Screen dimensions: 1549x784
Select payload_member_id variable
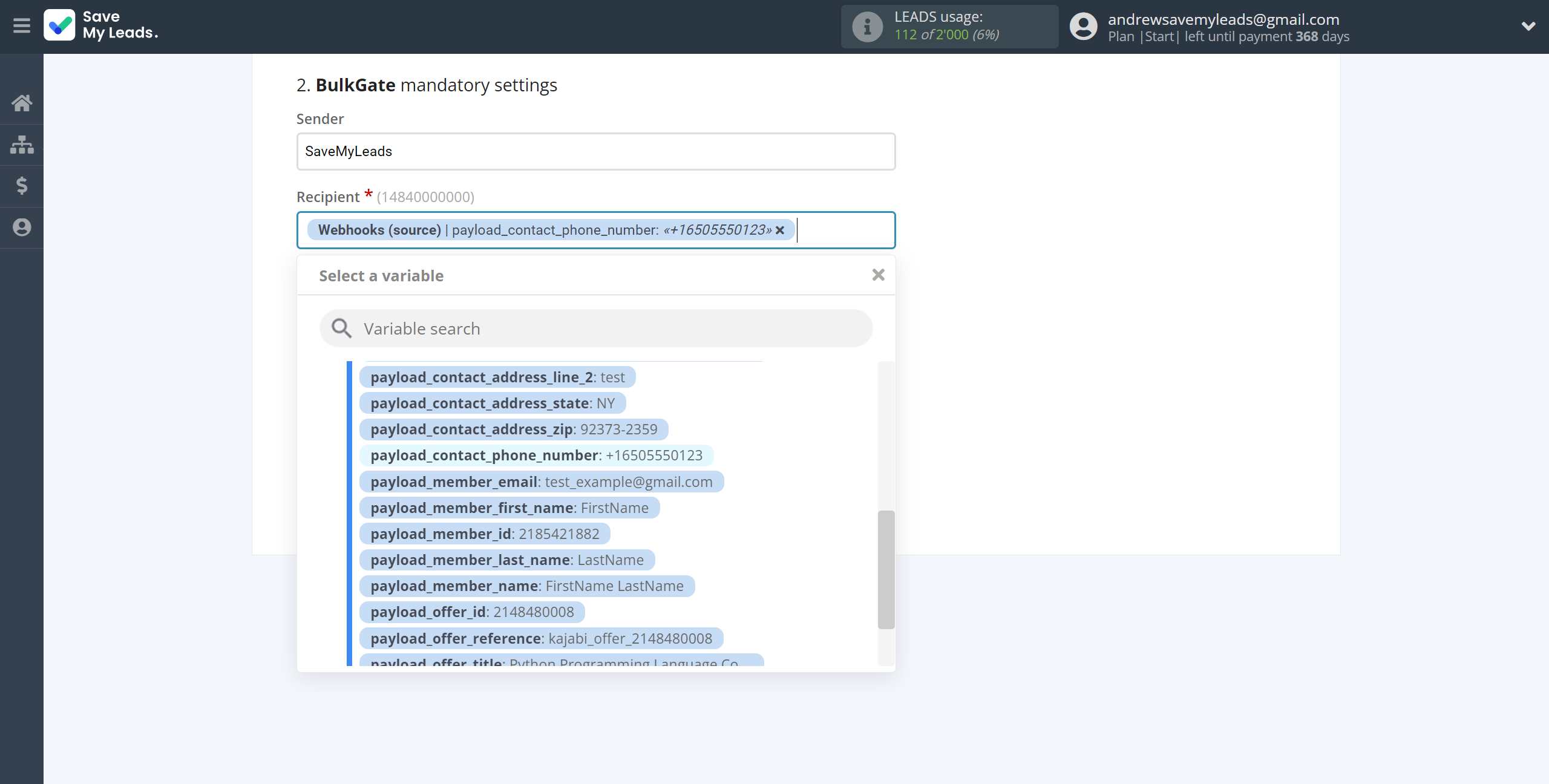point(485,534)
